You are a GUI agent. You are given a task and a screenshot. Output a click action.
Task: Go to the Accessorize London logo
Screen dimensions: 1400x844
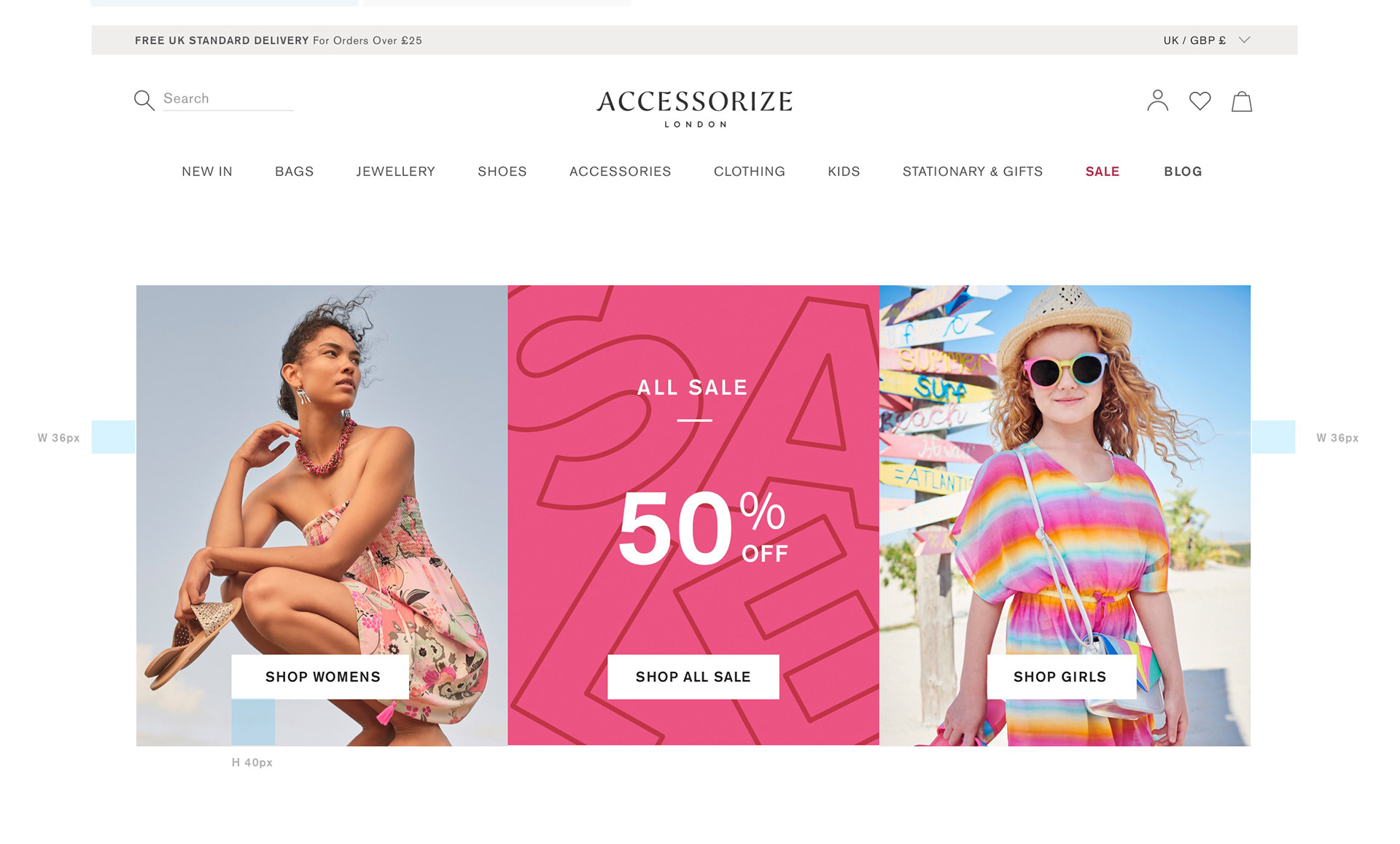pyautogui.click(x=694, y=109)
